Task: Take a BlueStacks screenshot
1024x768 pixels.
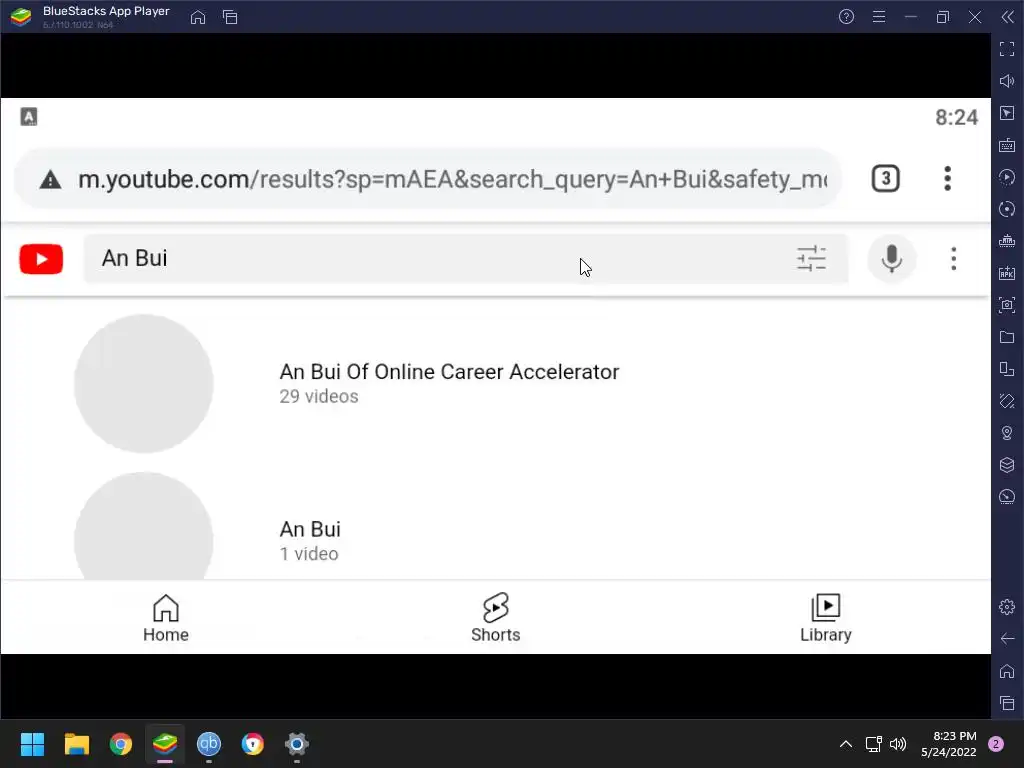Action: (x=1007, y=305)
